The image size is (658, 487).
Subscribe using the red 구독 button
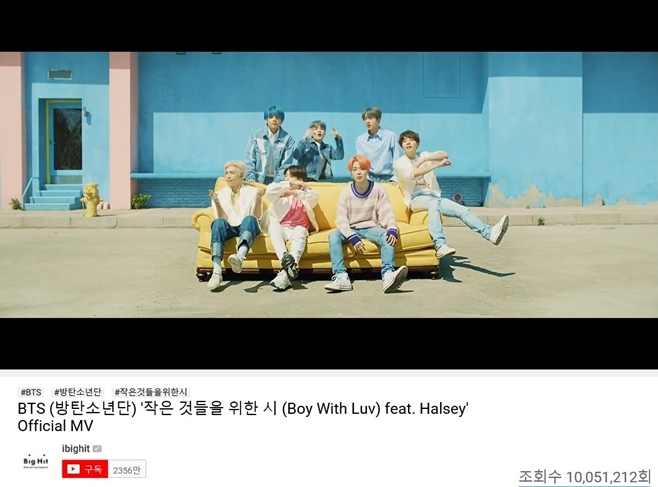(85, 469)
